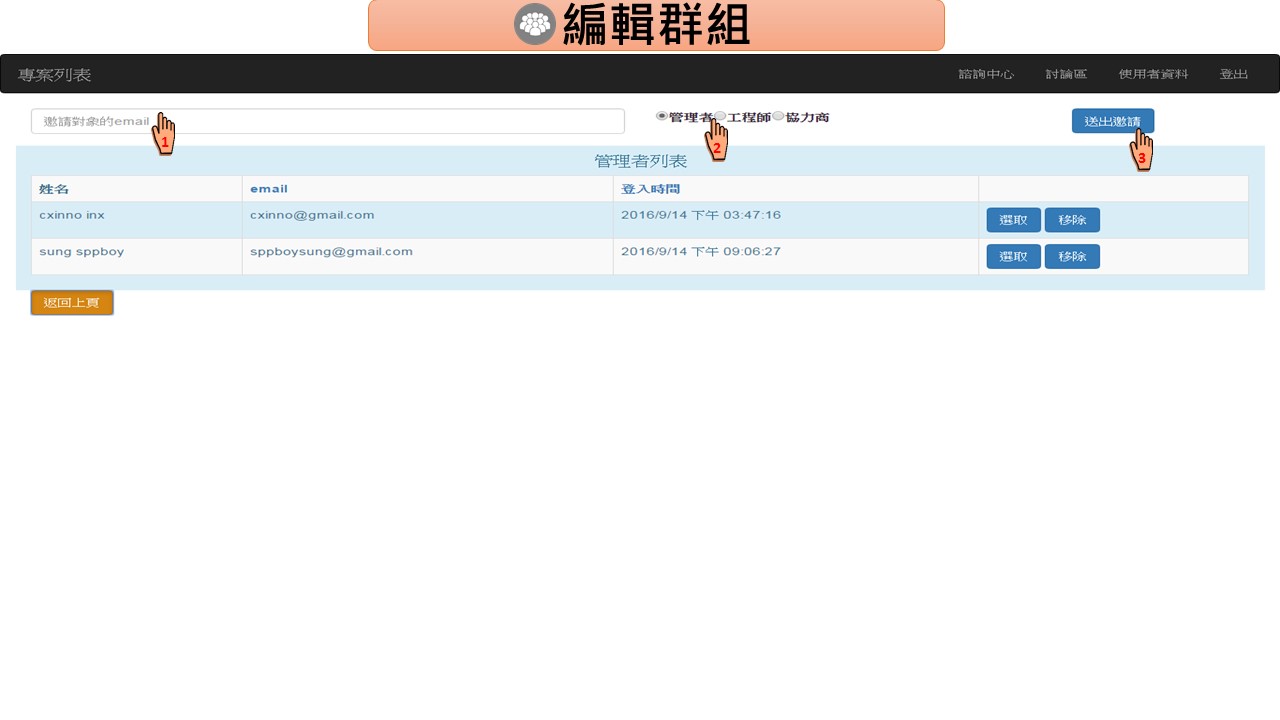Go to the 討論區 menu item
1280x720 pixels.
pyautogui.click(x=1066, y=75)
